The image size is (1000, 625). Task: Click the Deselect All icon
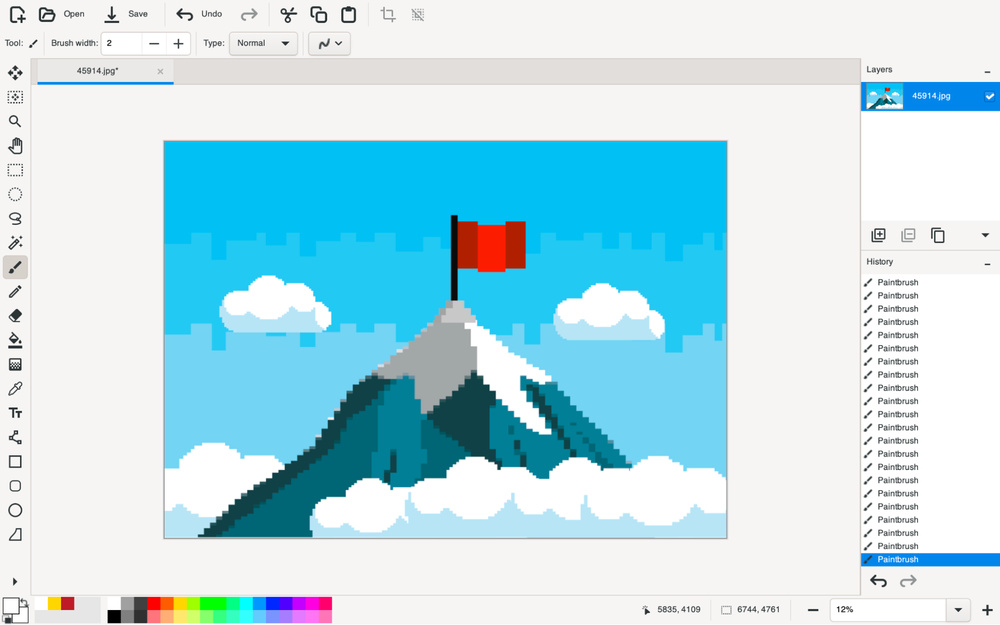pyautogui.click(x=418, y=14)
